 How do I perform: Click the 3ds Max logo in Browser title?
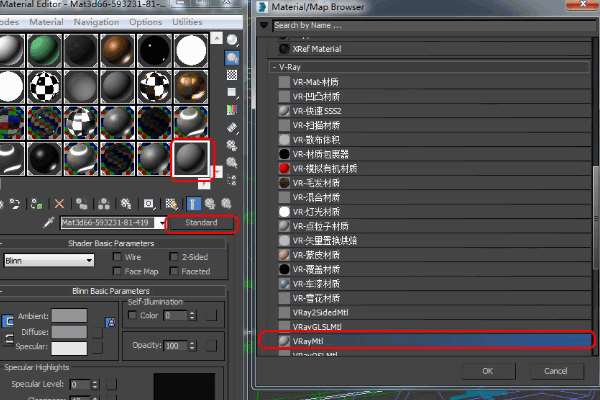pyautogui.click(x=262, y=7)
